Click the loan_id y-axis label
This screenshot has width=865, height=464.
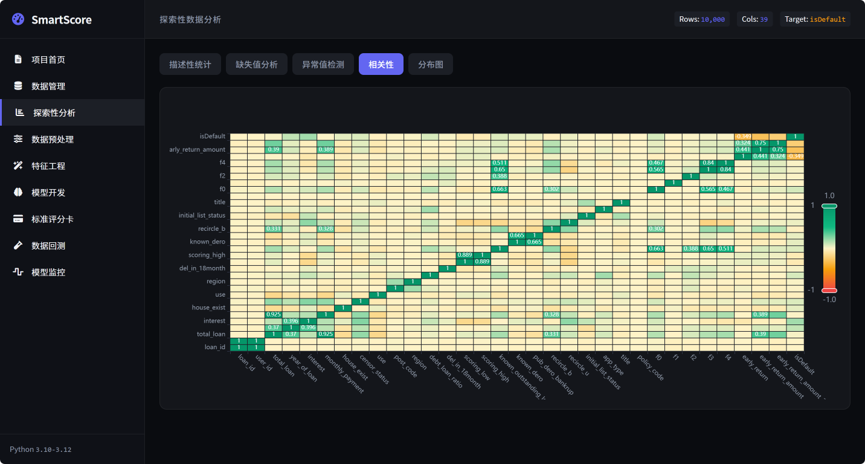215,347
